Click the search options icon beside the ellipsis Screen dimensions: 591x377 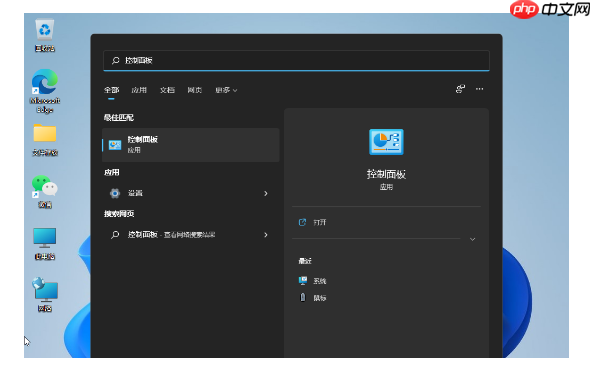460,89
